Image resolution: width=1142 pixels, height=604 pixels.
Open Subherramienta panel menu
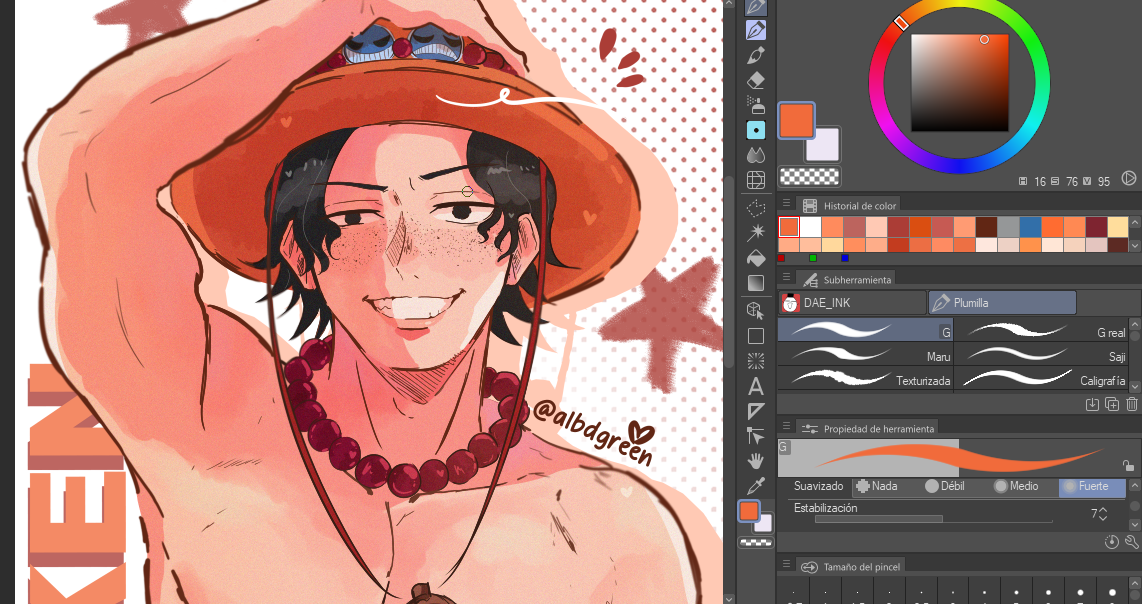pyautogui.click(x=787, y=277)
